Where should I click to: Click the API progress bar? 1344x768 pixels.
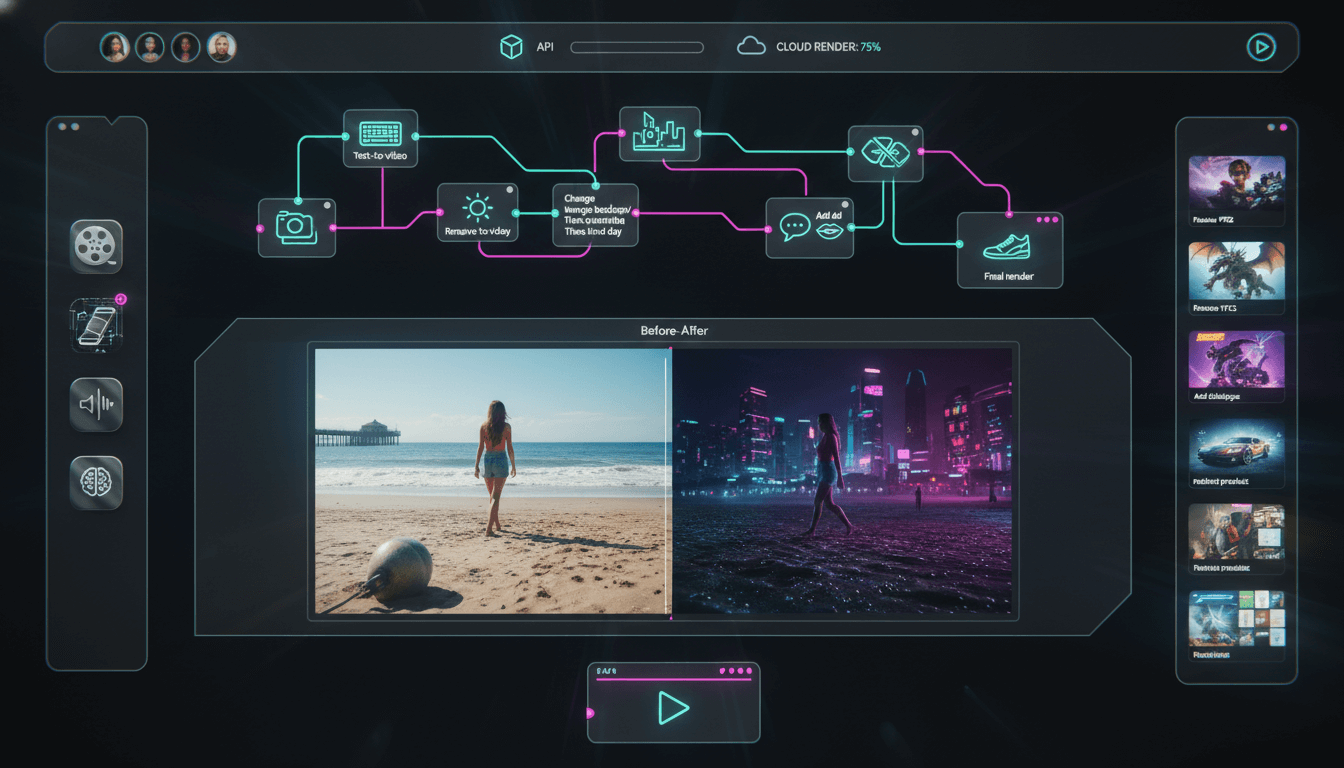pyautogui.click(x=636, y=47)
